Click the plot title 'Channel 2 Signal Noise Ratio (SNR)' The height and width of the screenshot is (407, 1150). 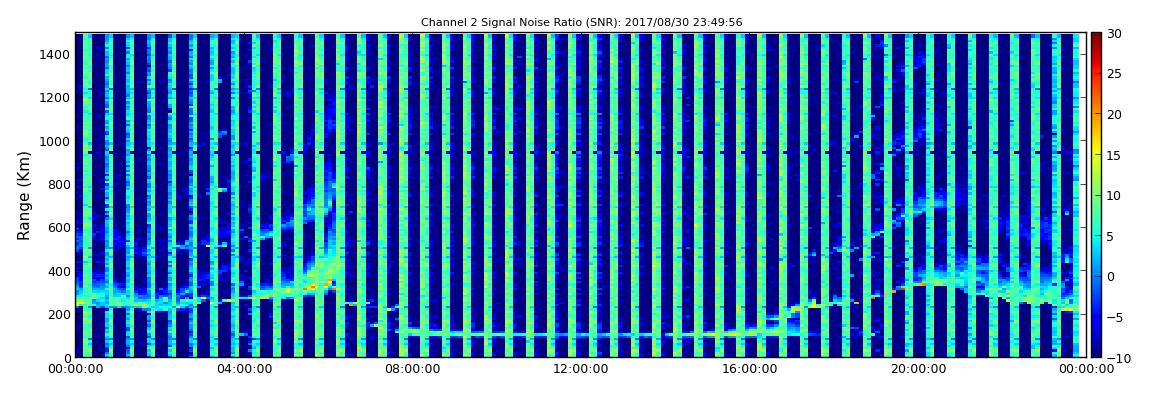point(581,23)
